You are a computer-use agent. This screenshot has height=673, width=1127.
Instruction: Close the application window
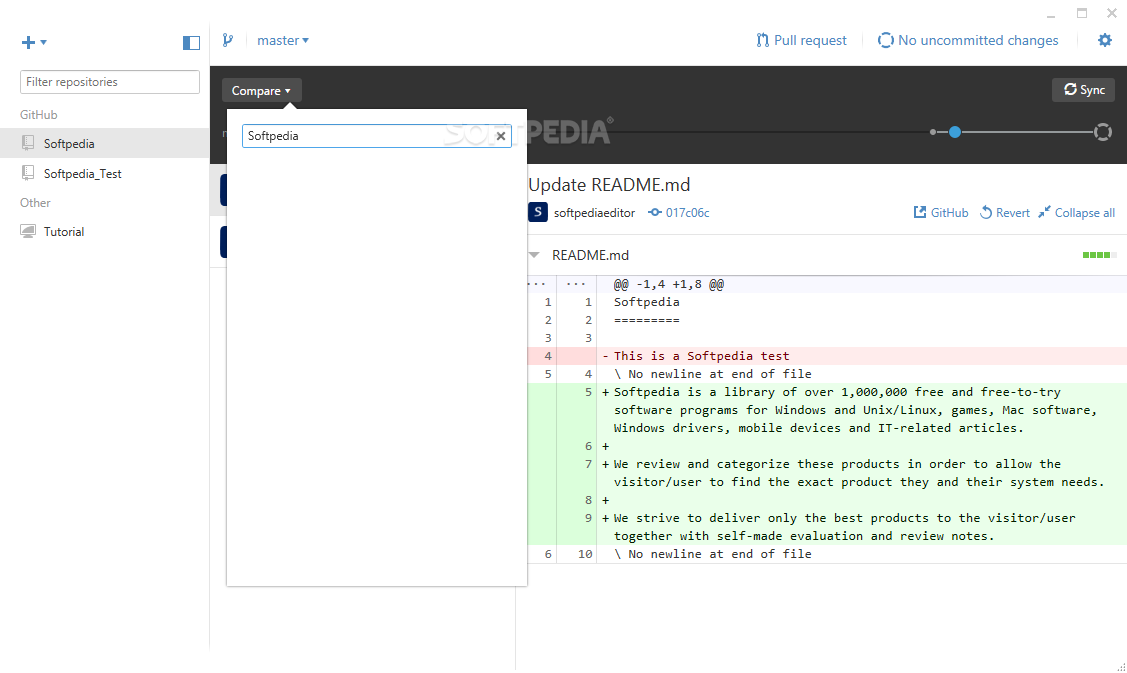pyautogui.click(x=1112, y=14)
